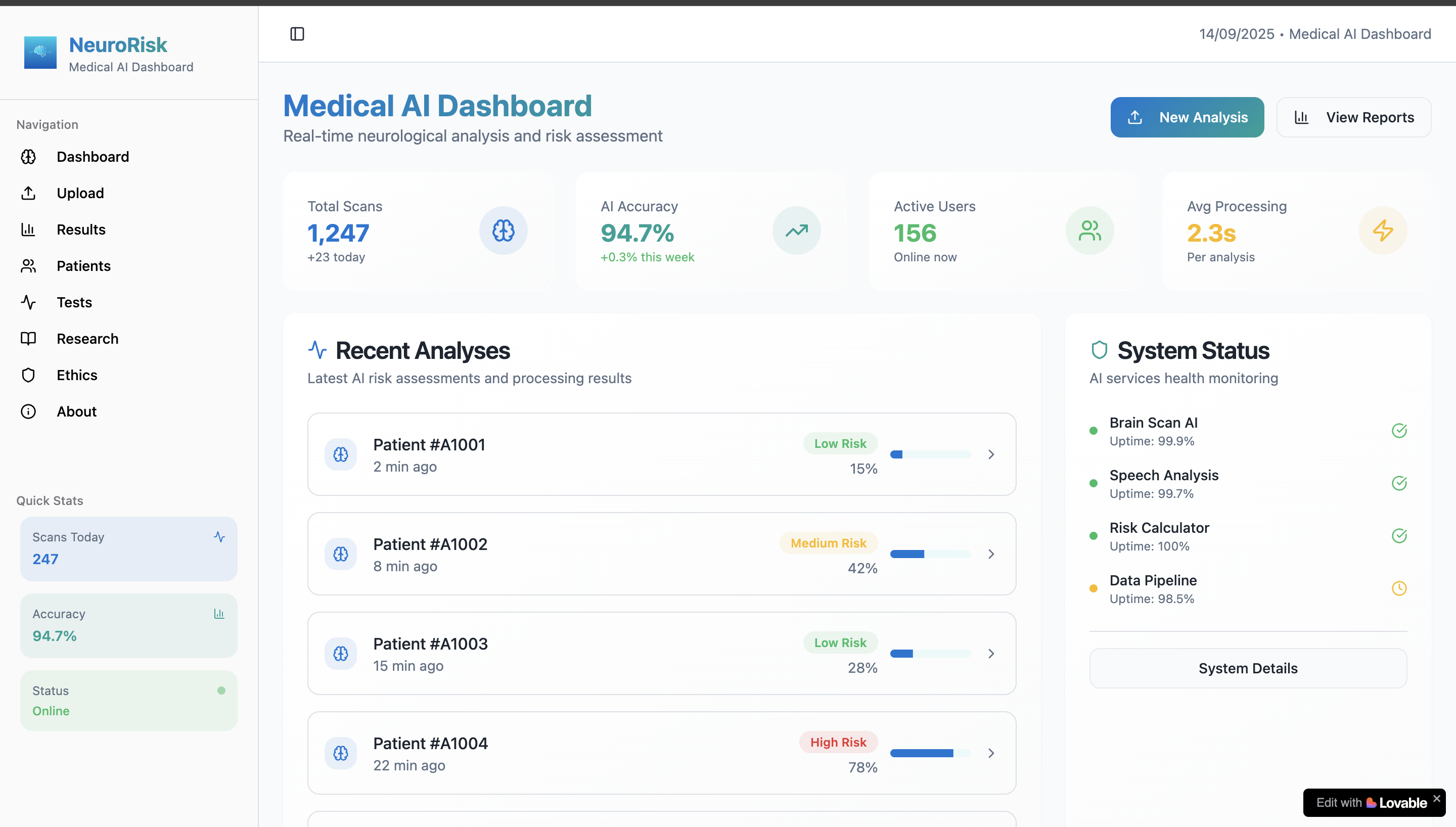Expand Patient #A1001 row chevron
Viewport: 1456px width, 827px height.
click(x=991, y=454)
